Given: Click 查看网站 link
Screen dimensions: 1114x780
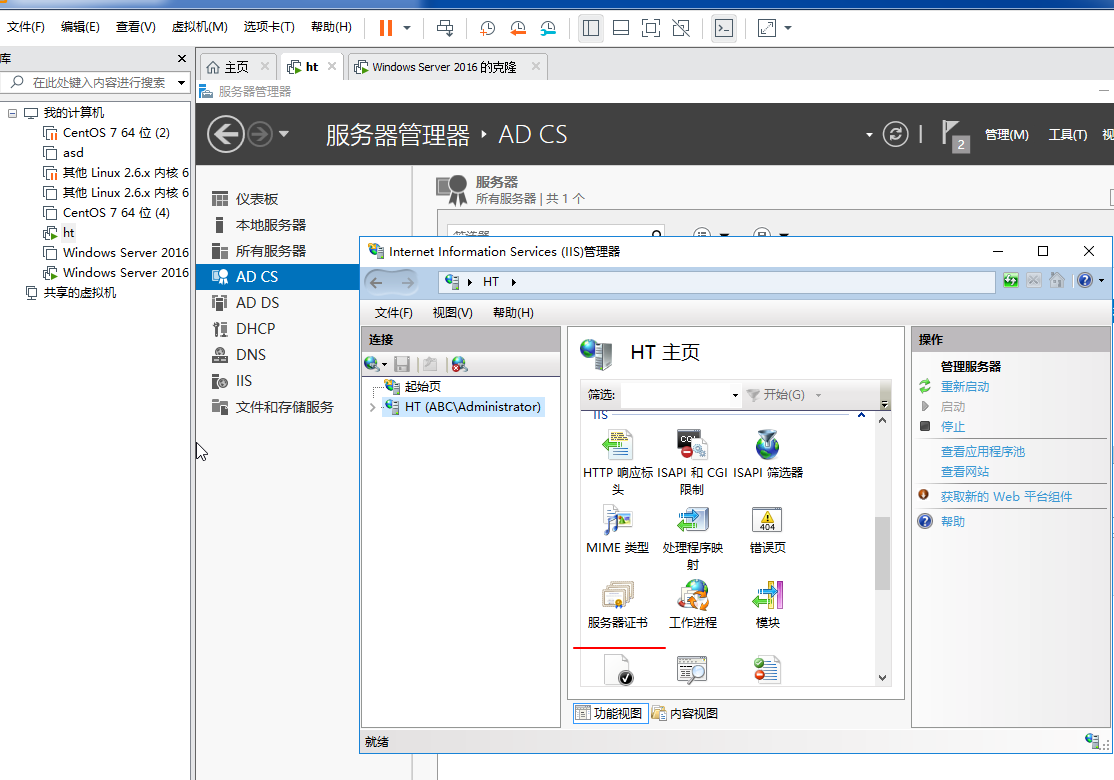Looking at the screenshot, I should tap(965, 472).
